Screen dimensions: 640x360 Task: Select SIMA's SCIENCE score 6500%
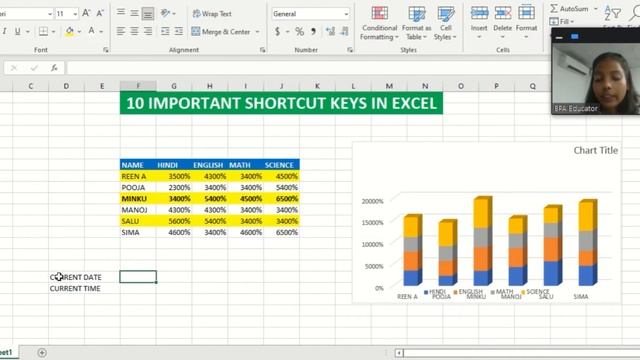(282, 232)
